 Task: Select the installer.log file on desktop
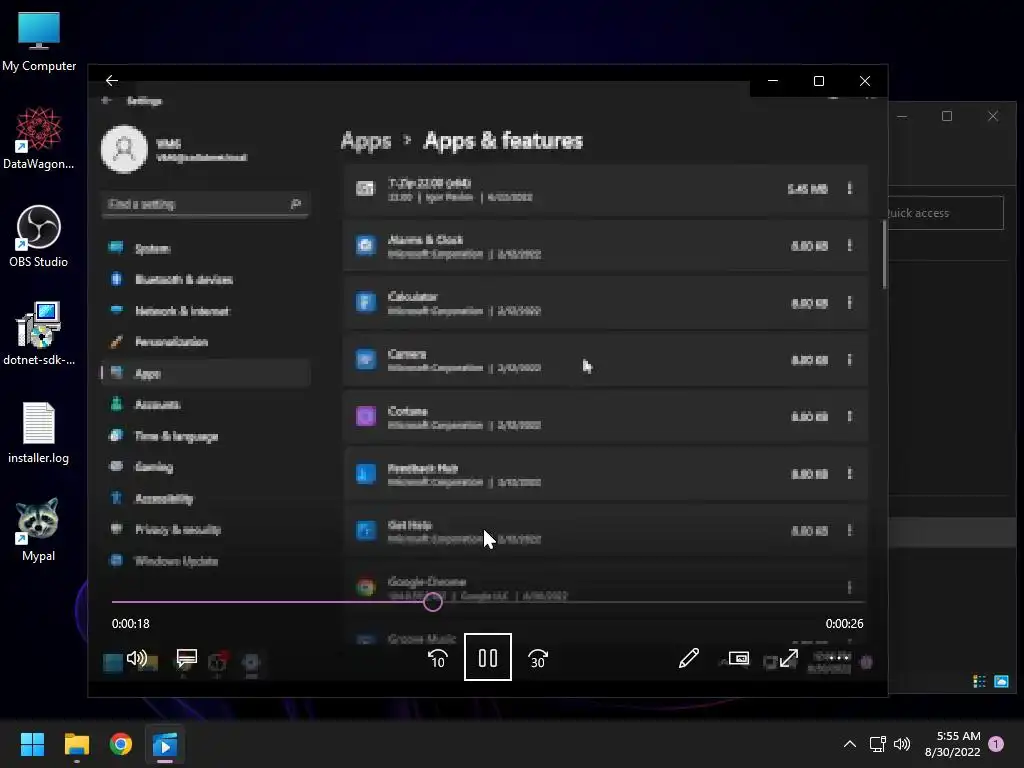[x=39, y=433]
